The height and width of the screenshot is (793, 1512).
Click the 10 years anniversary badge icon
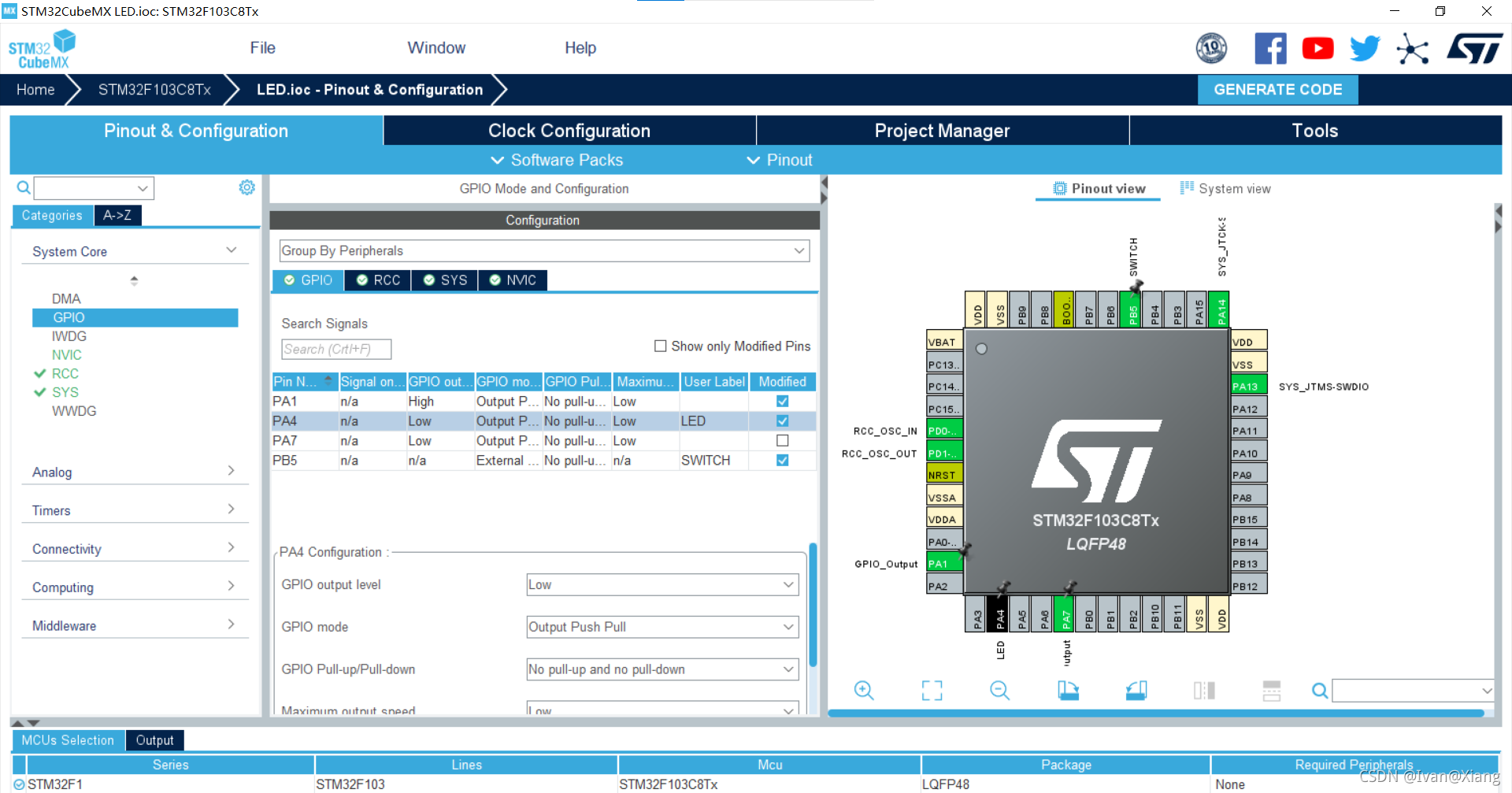pos(1211,49)
